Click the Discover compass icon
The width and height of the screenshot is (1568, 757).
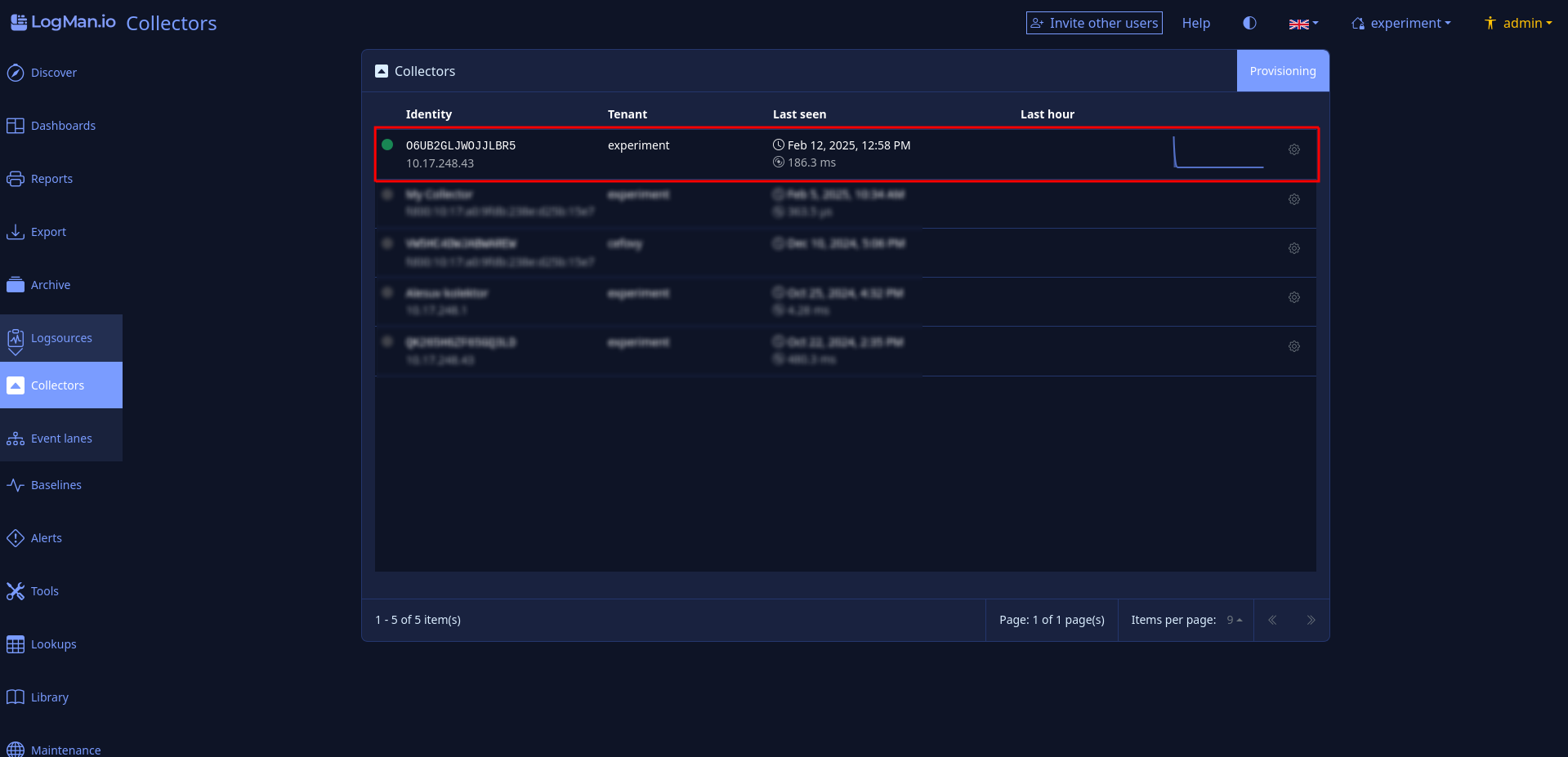tap(16, 73)
